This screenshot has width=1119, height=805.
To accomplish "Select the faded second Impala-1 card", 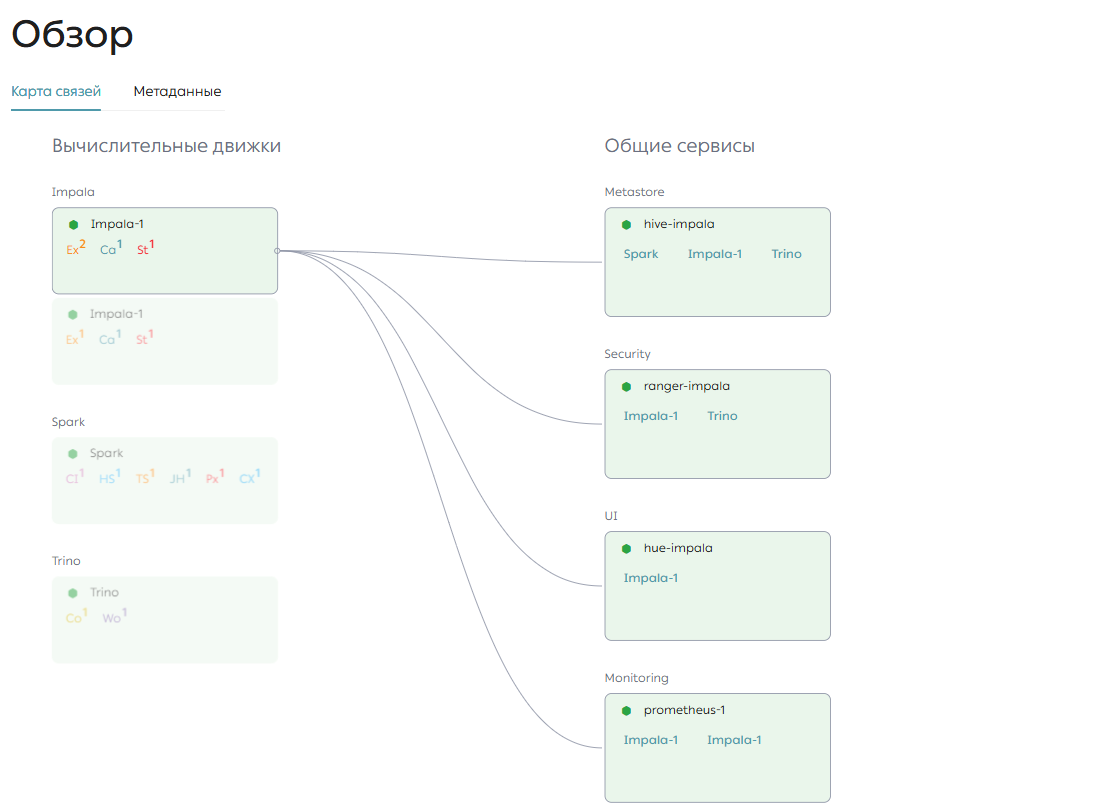I will pyautogui.click(x=165, y=341).
